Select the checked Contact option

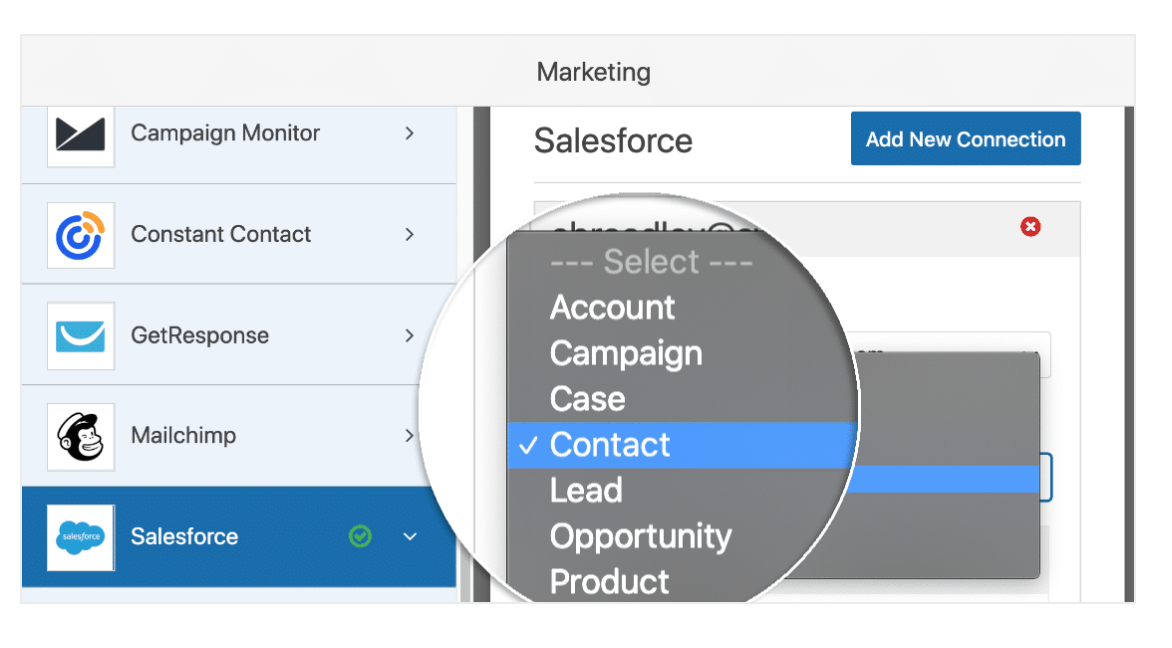click(610, 445)
